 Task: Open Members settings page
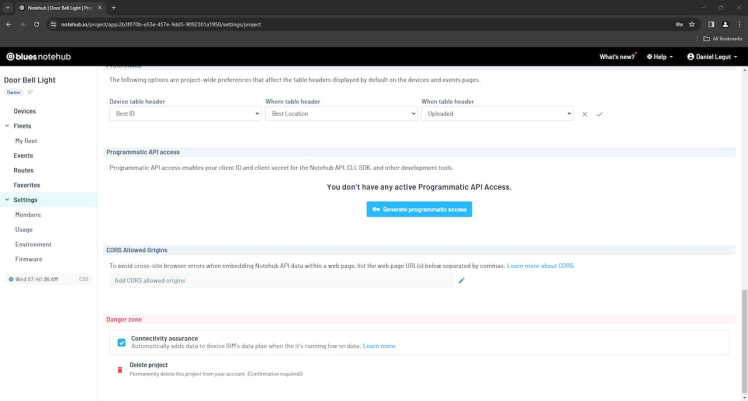[x=28, y=215]
